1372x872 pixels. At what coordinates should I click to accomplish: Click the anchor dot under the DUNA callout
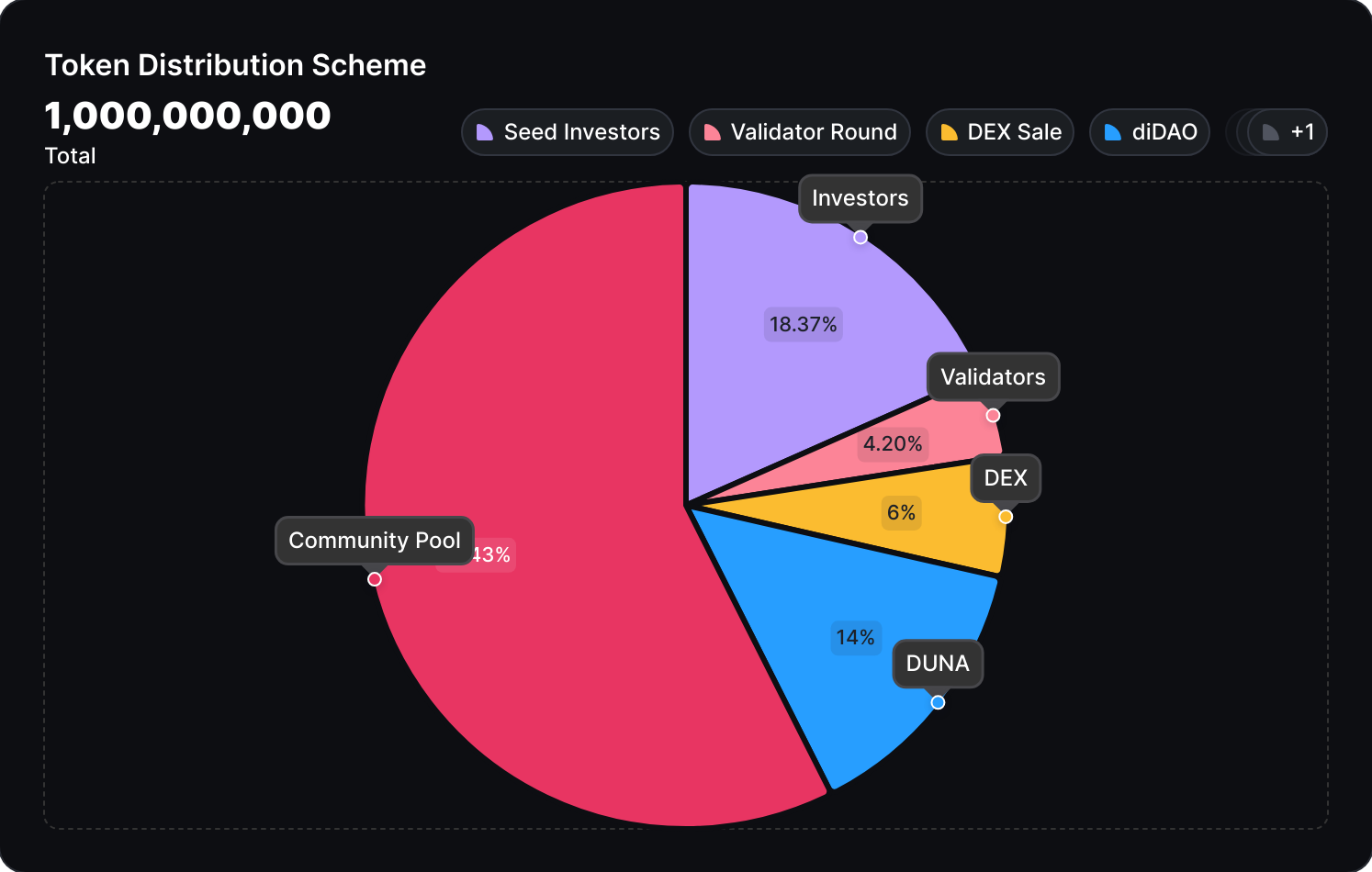938,701
